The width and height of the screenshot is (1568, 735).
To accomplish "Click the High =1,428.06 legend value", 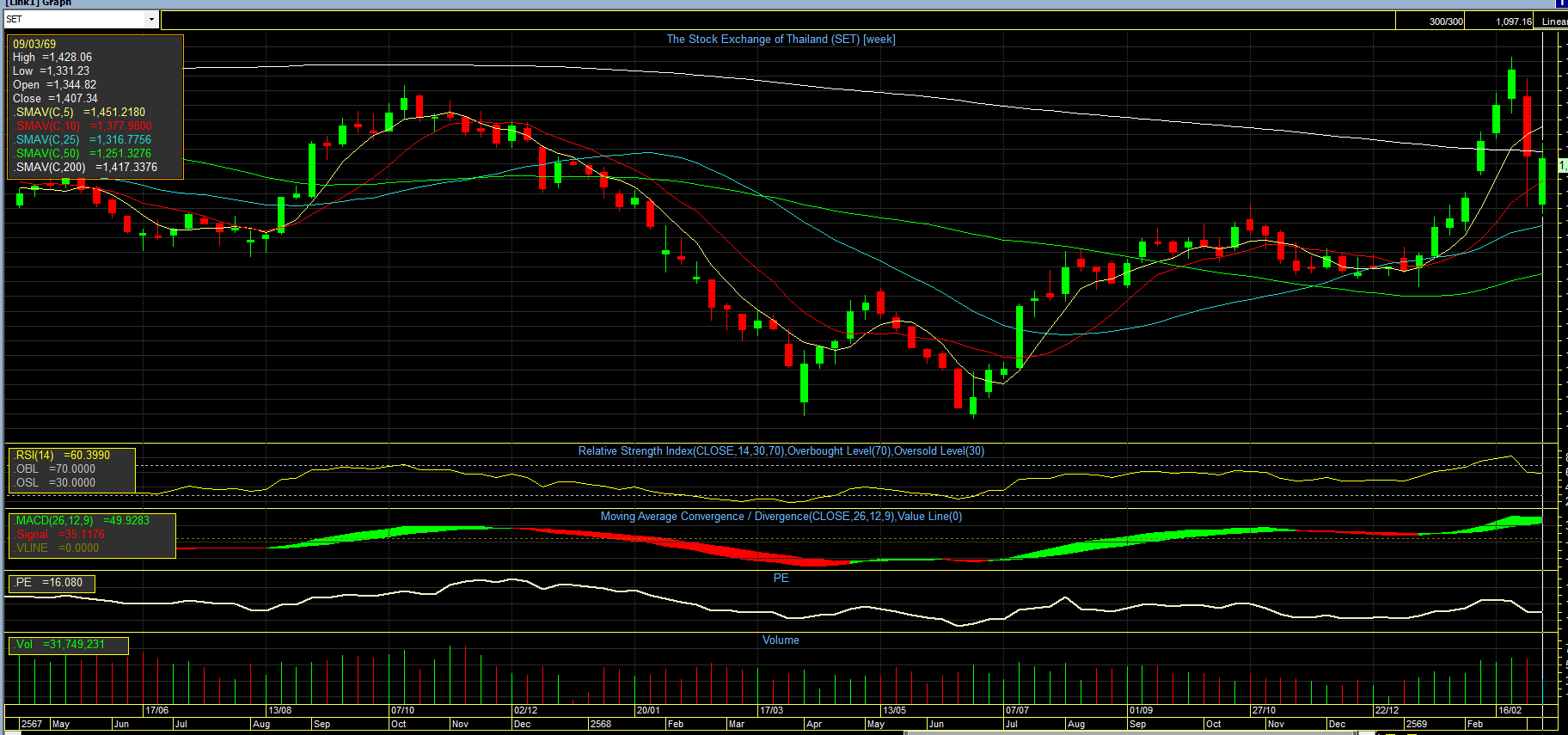I will click(52, 58).
